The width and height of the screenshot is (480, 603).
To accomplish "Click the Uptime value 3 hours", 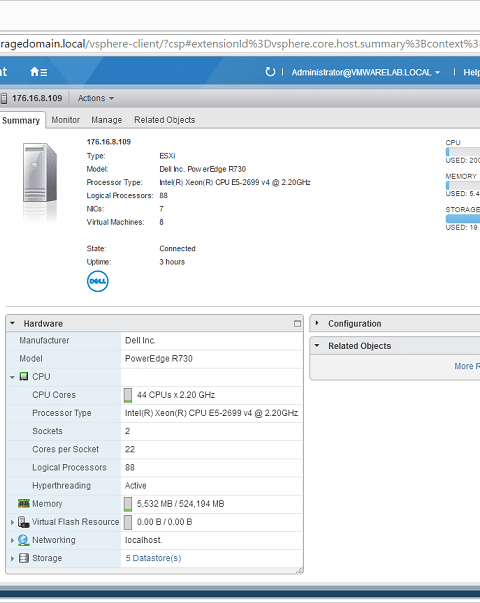I will coord(172,262).
